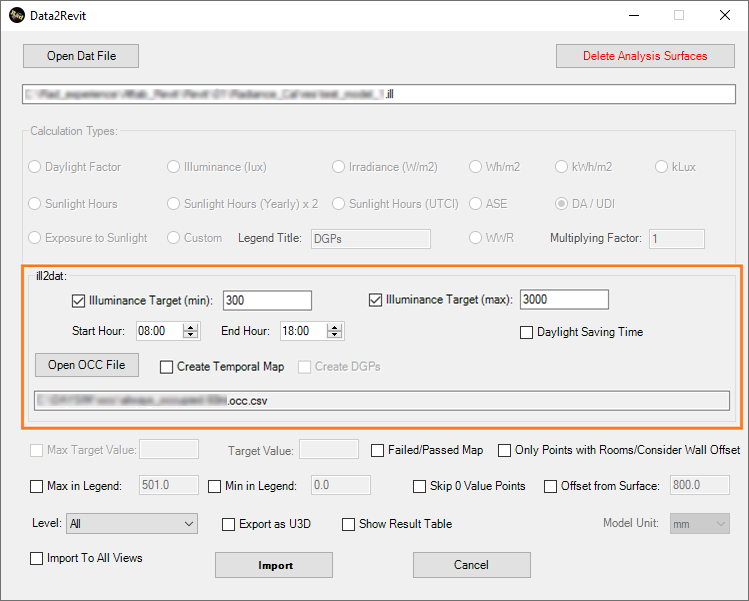749x601 pixels.
Task: Decrease Start Hour with down arrow
Action: [x=191, y=334]
